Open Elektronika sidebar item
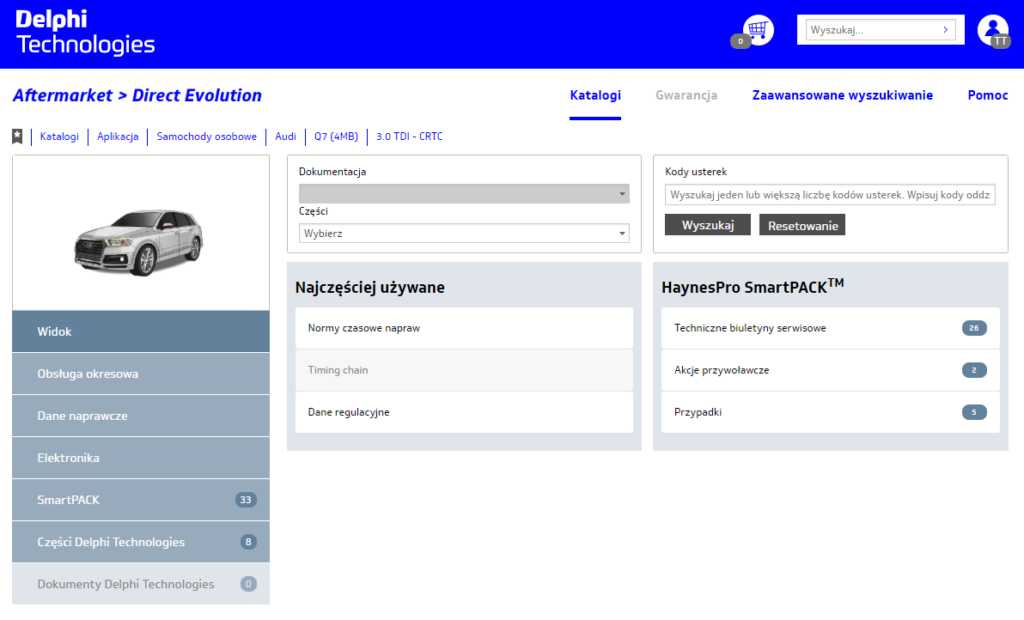 pos(140,458)
